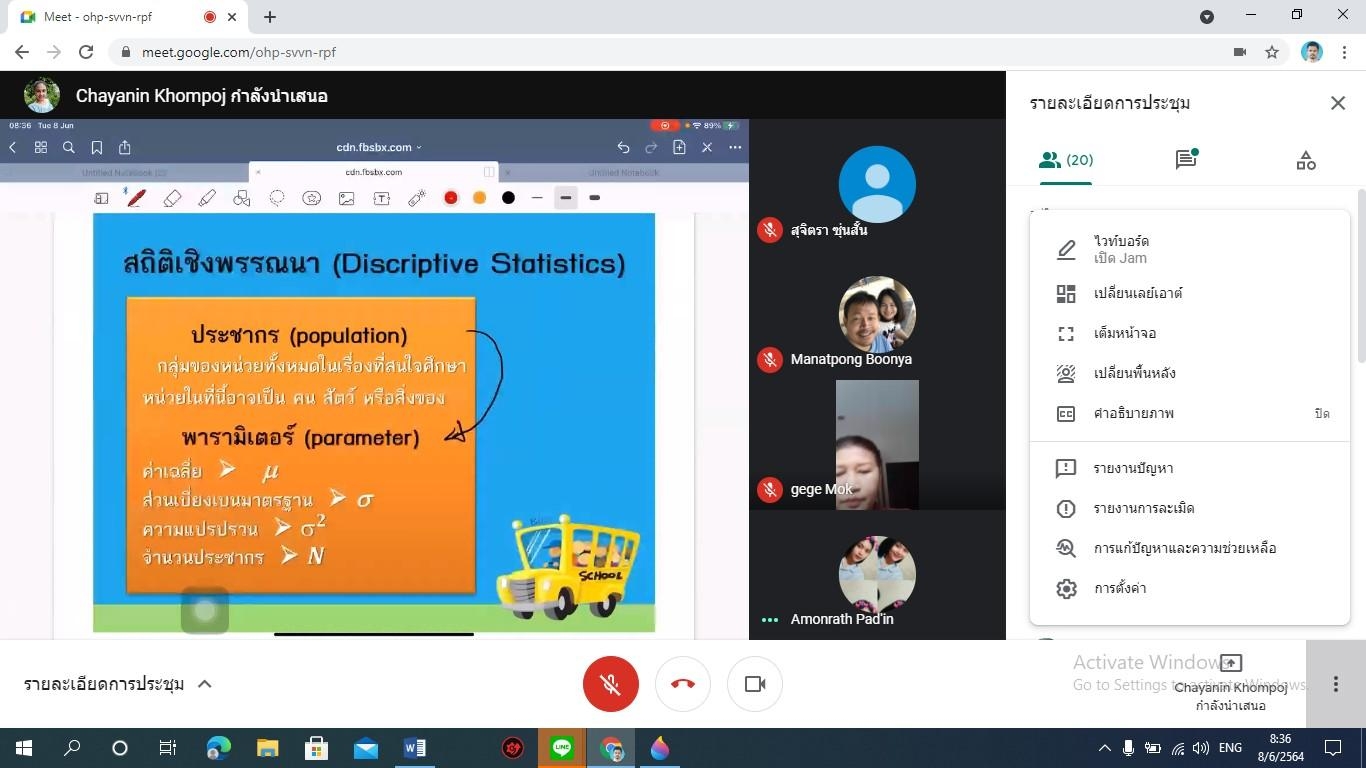Open the Chrome profile dropdown arrow

[x=1207, y=16]
